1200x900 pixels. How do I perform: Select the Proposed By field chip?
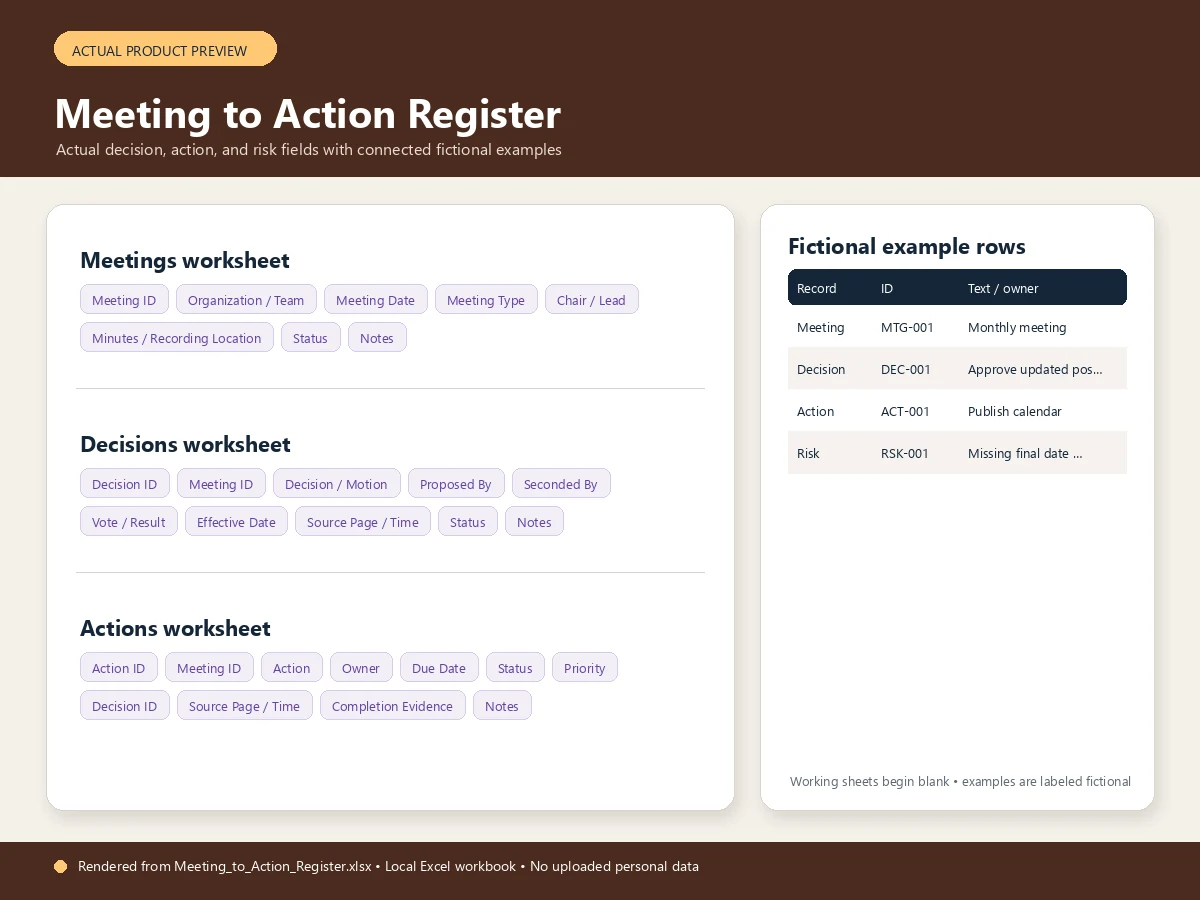coord(456,484)
